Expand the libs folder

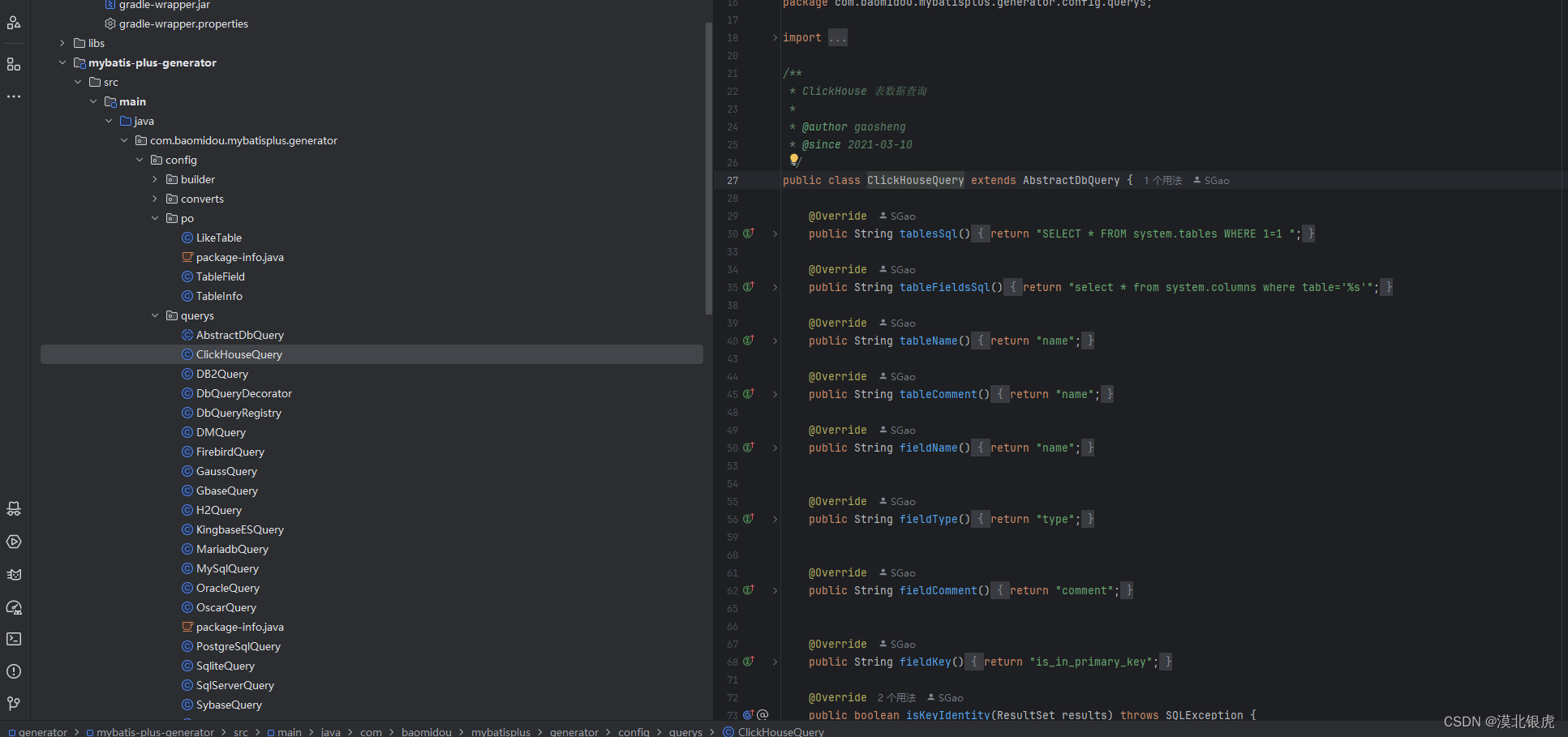[x=62, y=43]
